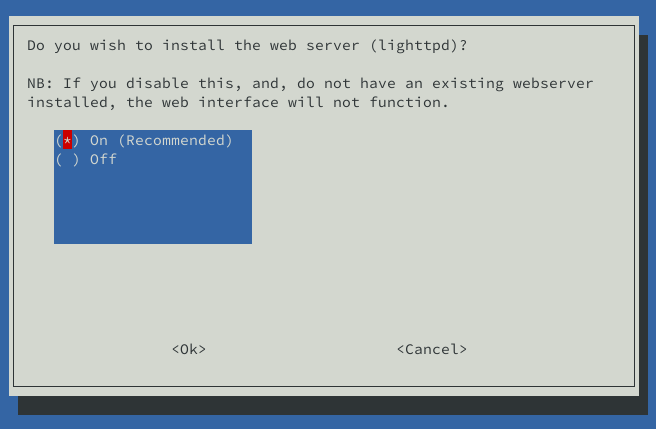The image size is (656, 429).
Task: Click the dark drop shadow below the dialog
Action: 328,405
